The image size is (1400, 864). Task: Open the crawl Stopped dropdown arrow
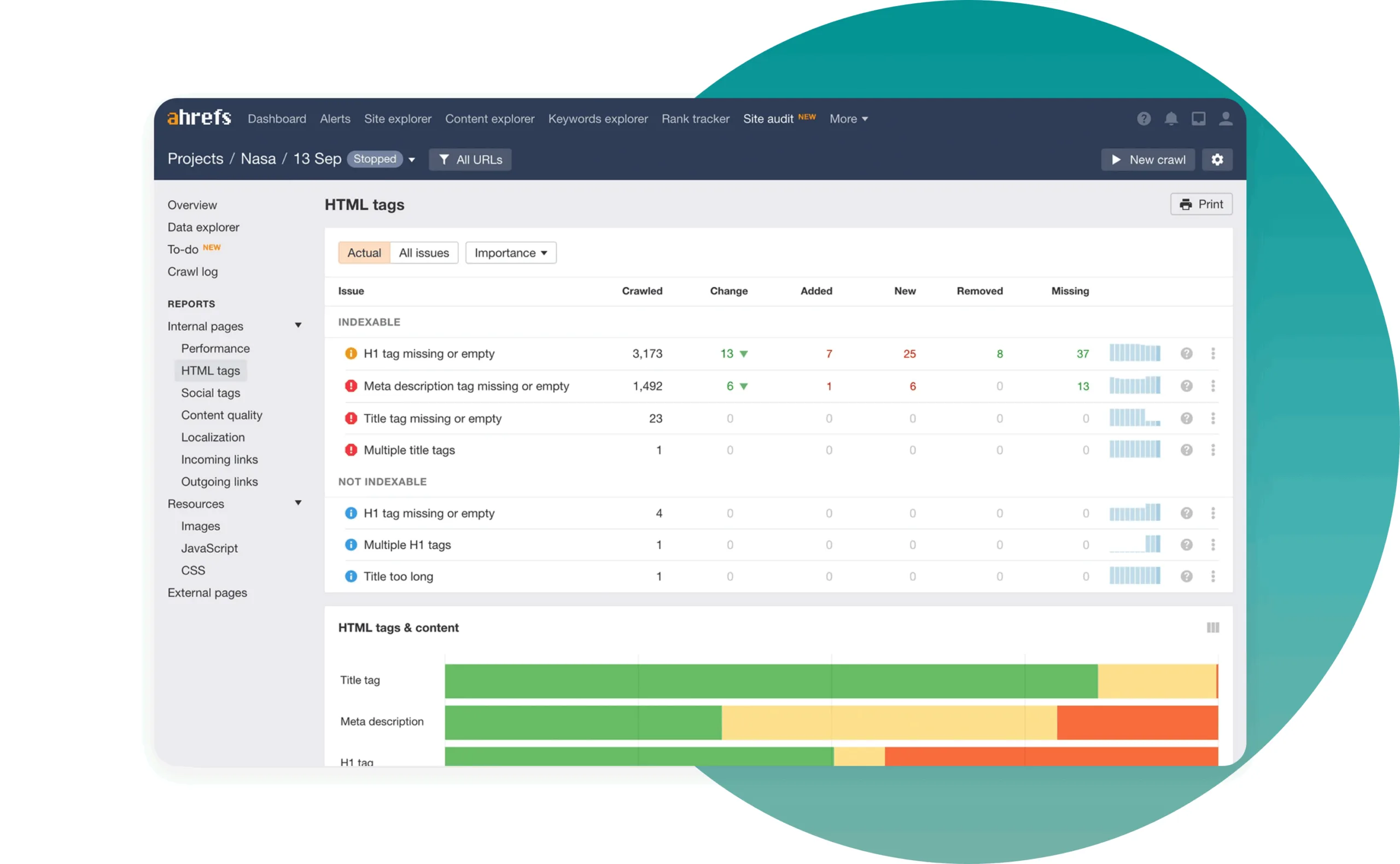412,160
